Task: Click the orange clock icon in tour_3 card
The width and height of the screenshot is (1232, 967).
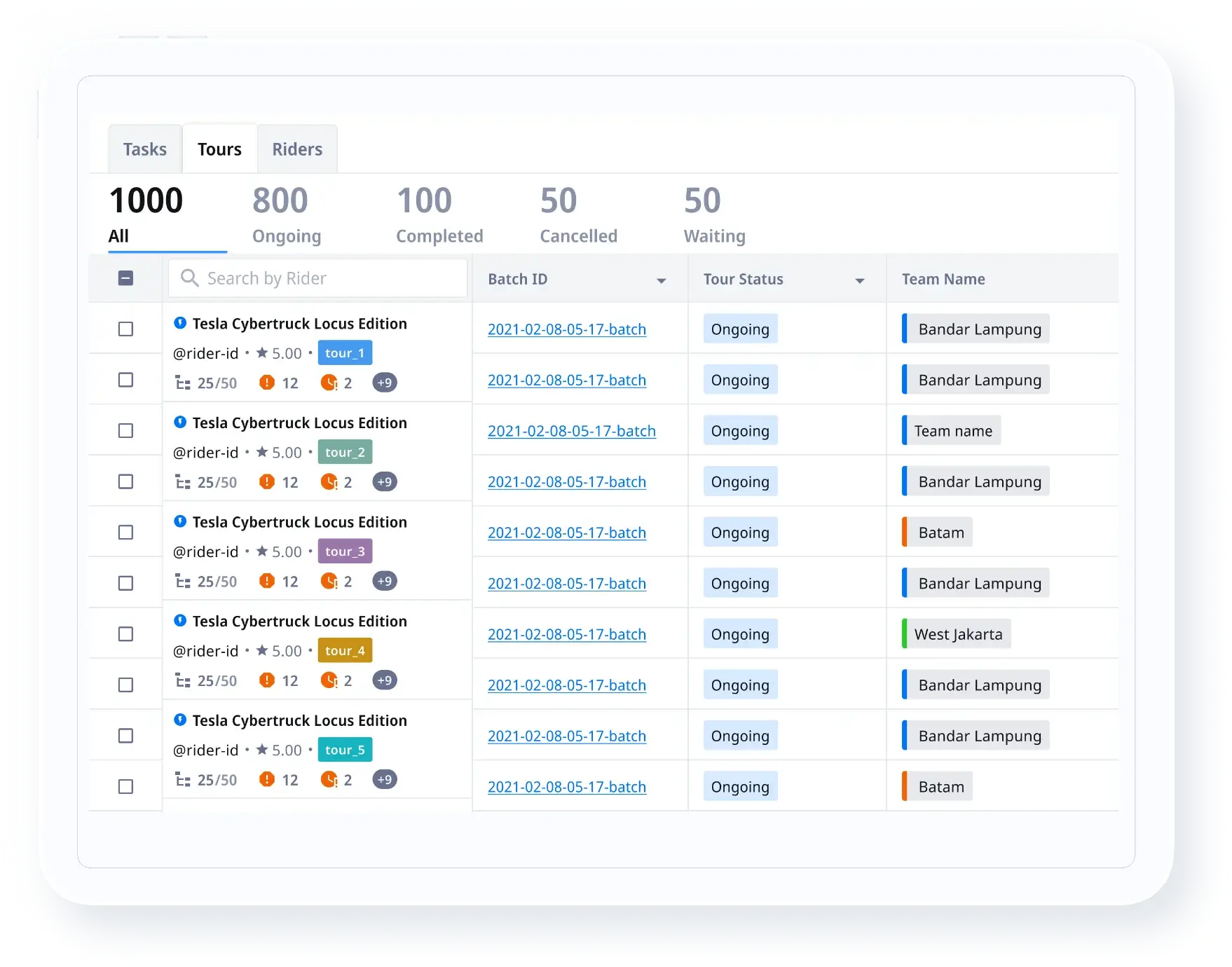Action: (x=329, y=581)
